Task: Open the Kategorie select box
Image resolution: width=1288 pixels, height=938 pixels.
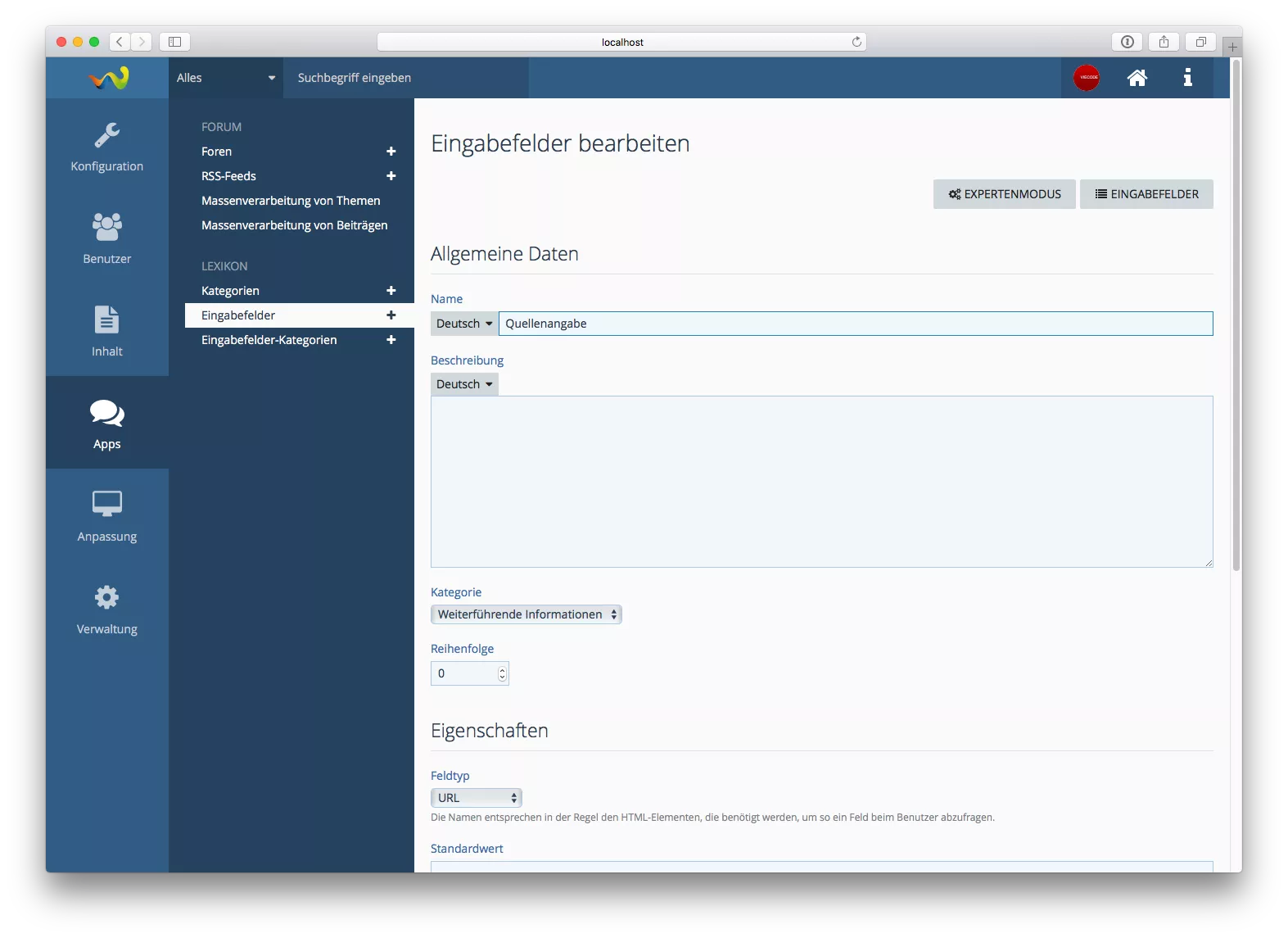Action: coord(526,614)
